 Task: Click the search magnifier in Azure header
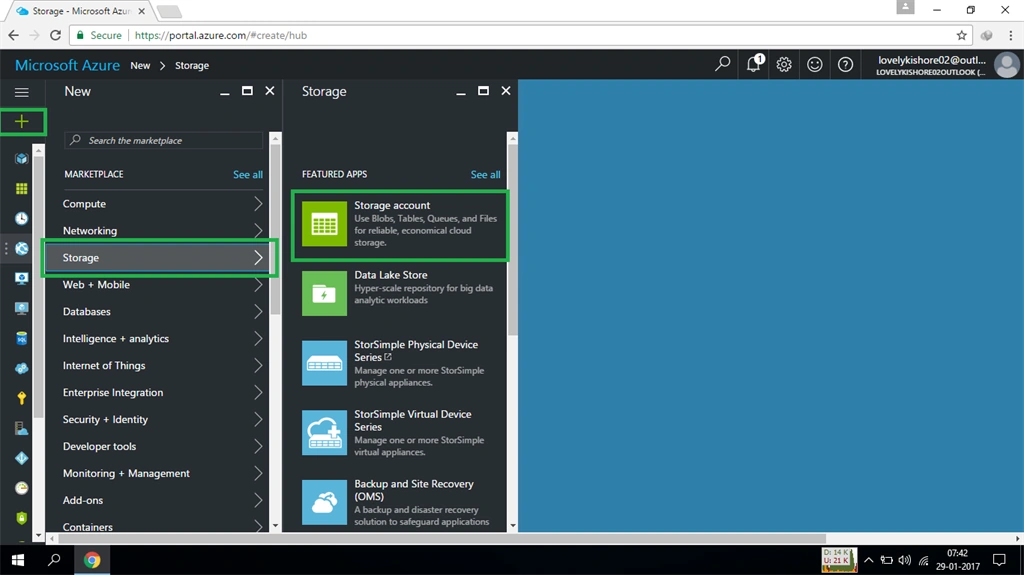pos(722,64)
